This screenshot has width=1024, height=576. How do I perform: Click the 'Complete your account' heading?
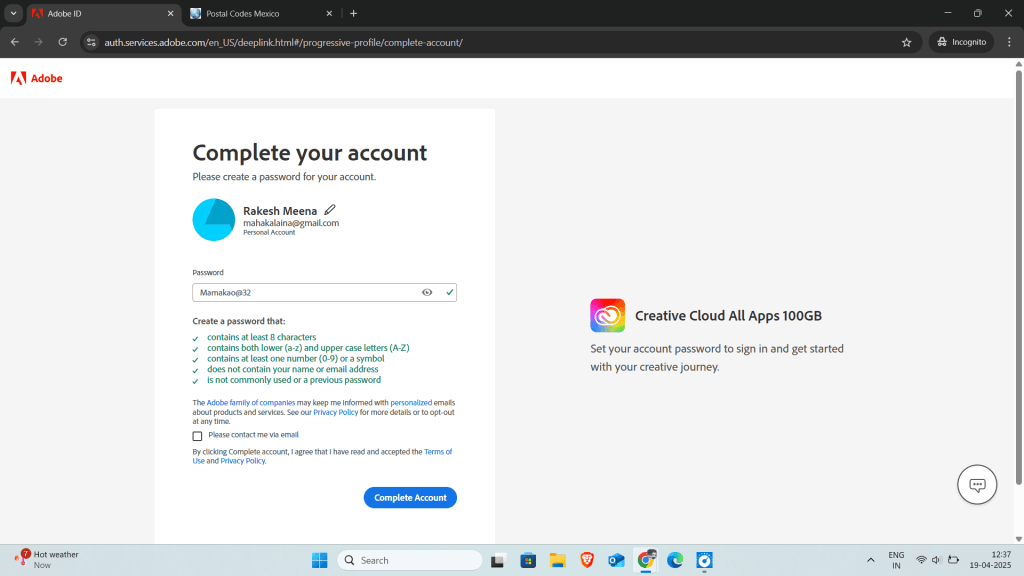pyautogui.click(x=310, y=152)
